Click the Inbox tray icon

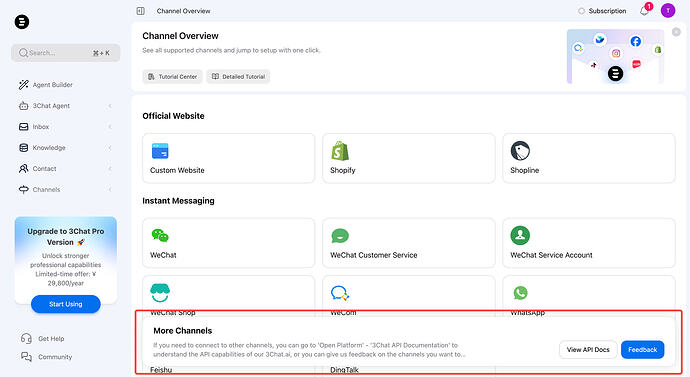point(23,127)
